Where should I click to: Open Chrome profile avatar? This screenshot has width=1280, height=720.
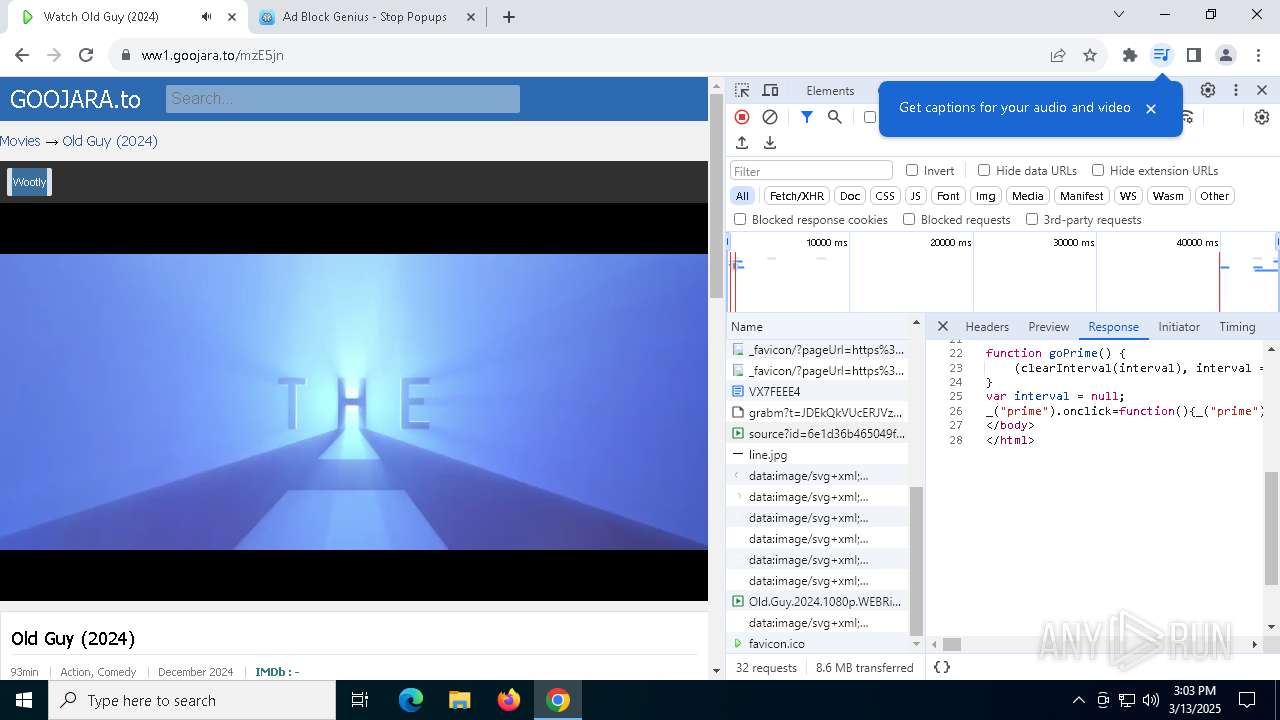pyautogui.click(x=1225, y=55)
